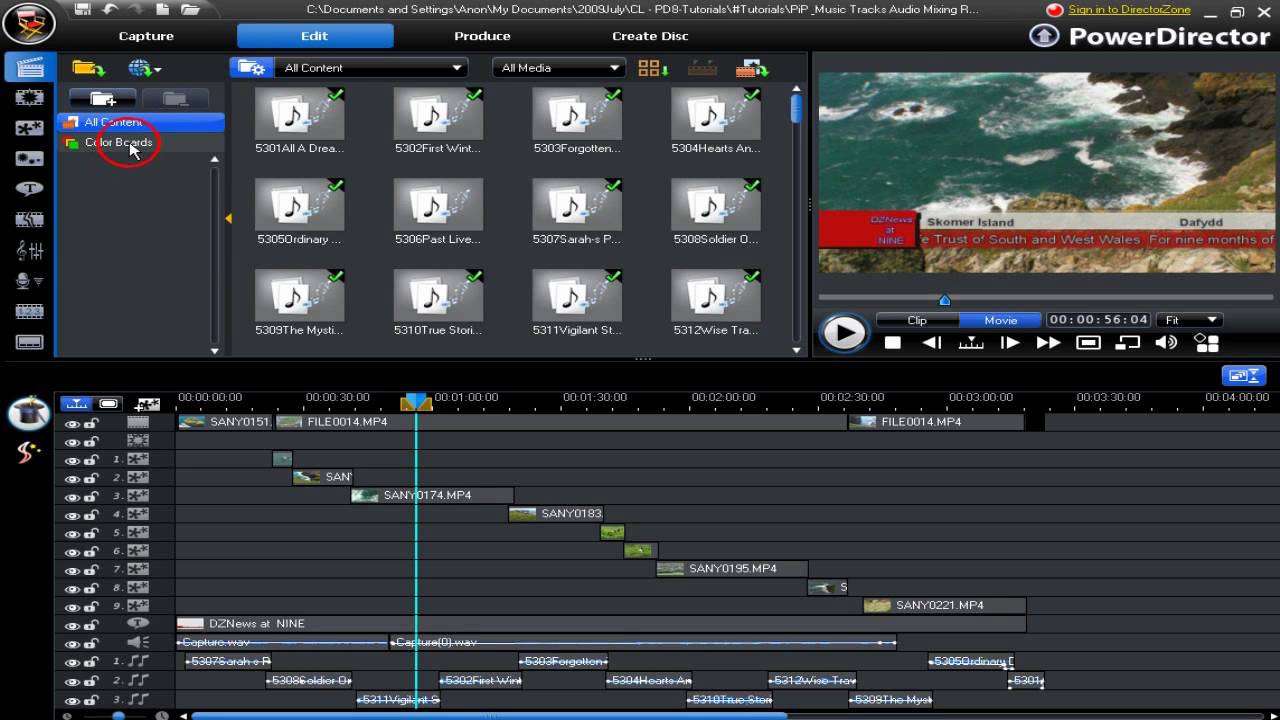Select Clip preview mode
The image size is (1280, 720).
[917, 320]
